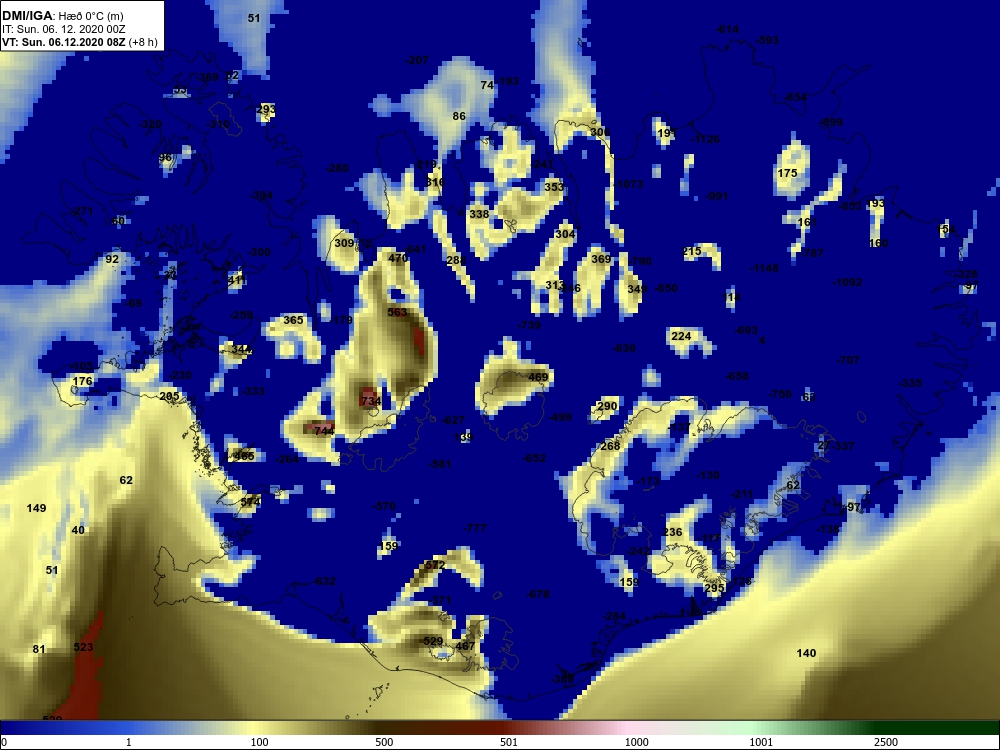Click the 734 value on the map
1000x750 pixels.
(371, 401)
